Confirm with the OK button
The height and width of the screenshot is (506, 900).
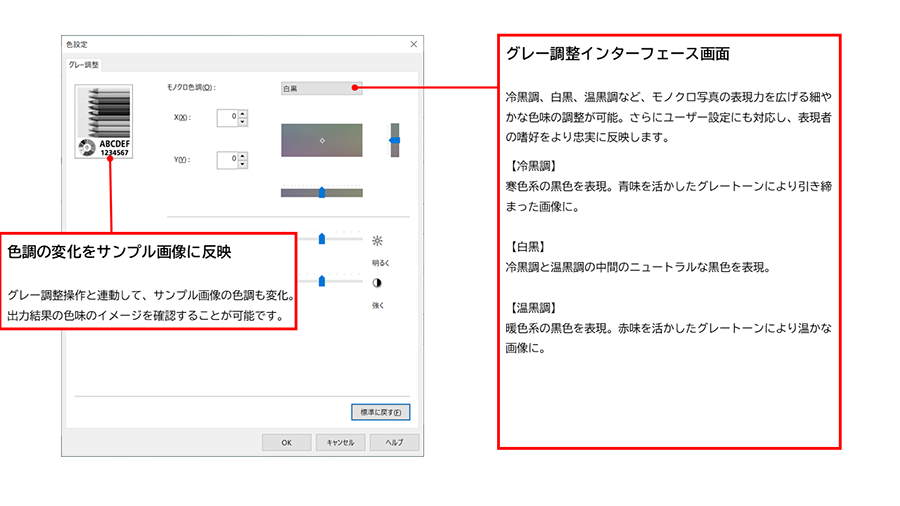286,442
